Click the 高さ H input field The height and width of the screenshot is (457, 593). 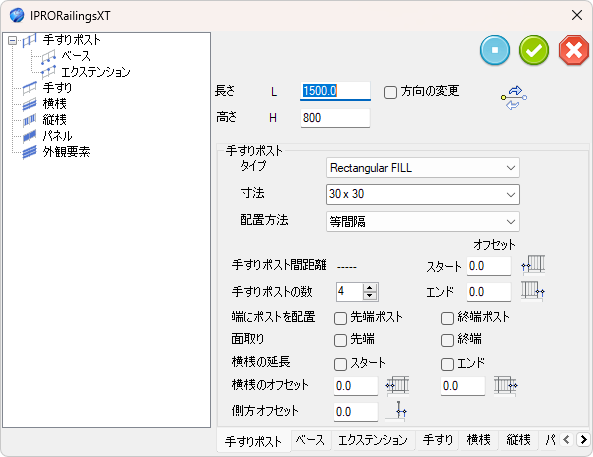335,118
